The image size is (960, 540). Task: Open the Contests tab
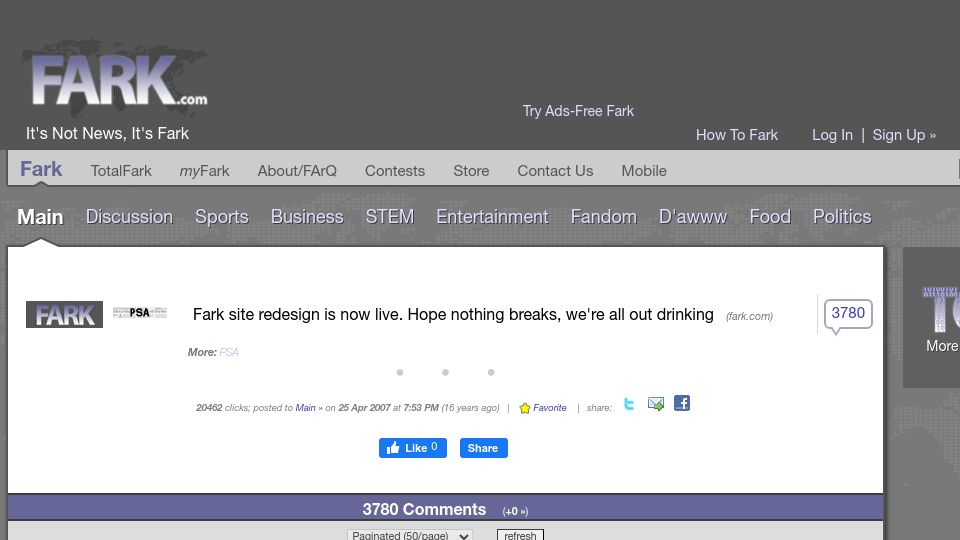click(395, 171)
